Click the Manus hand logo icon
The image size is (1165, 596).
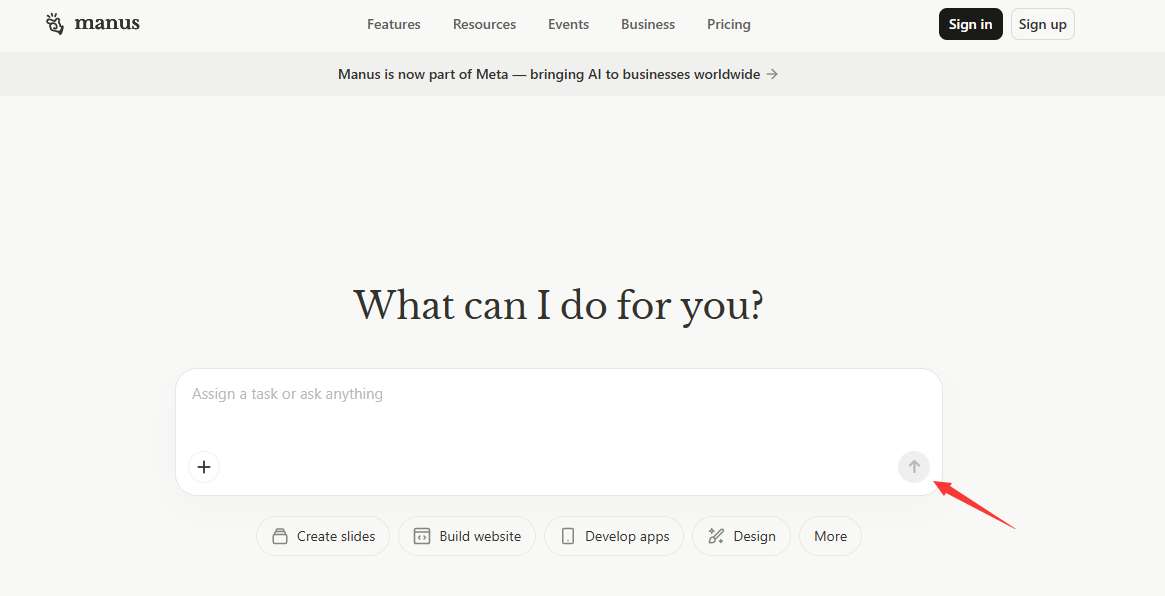[55, 24]
